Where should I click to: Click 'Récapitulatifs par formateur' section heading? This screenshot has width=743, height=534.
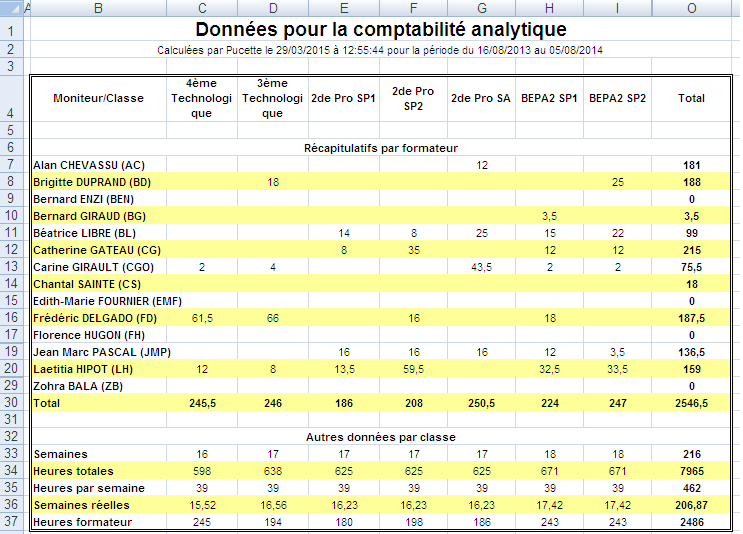pyautogui.click(x=381, y=148)
